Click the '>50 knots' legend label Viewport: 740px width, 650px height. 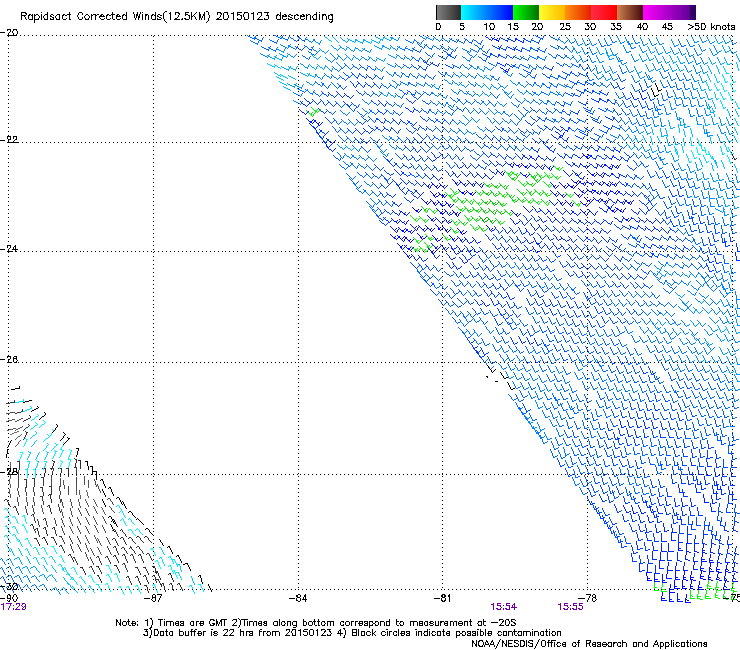tap(711, 27)
